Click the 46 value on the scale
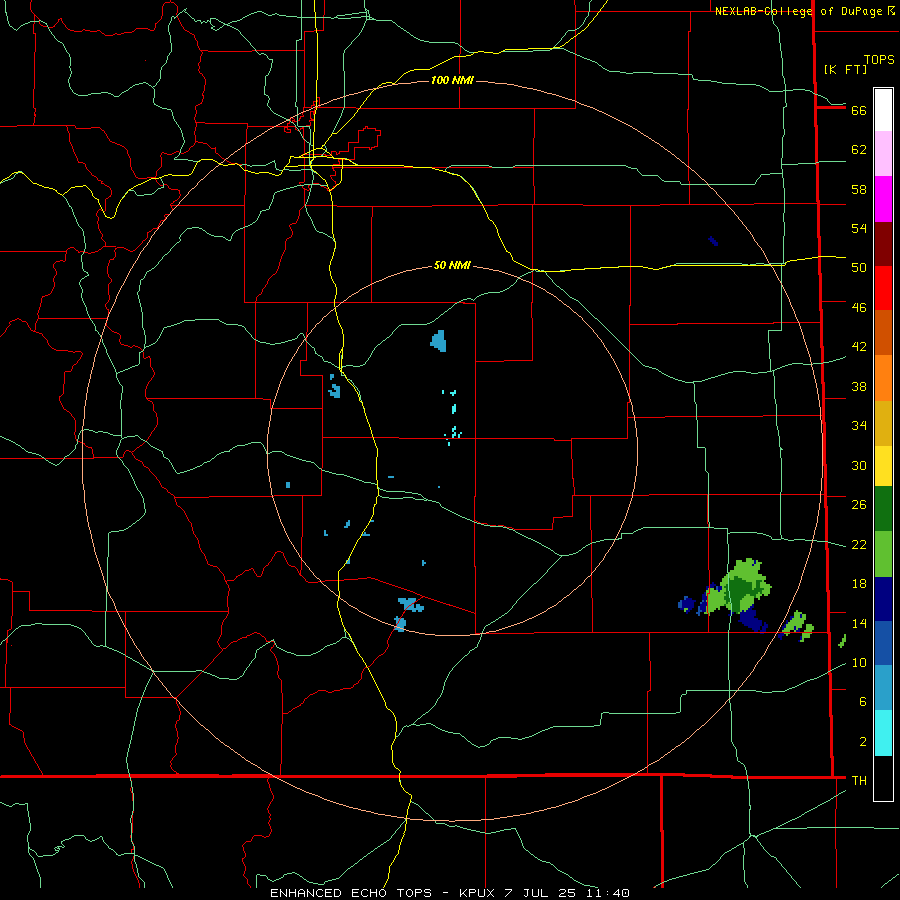Image resolution: width=900 pixels, height=900 pixels. (859, 308)
